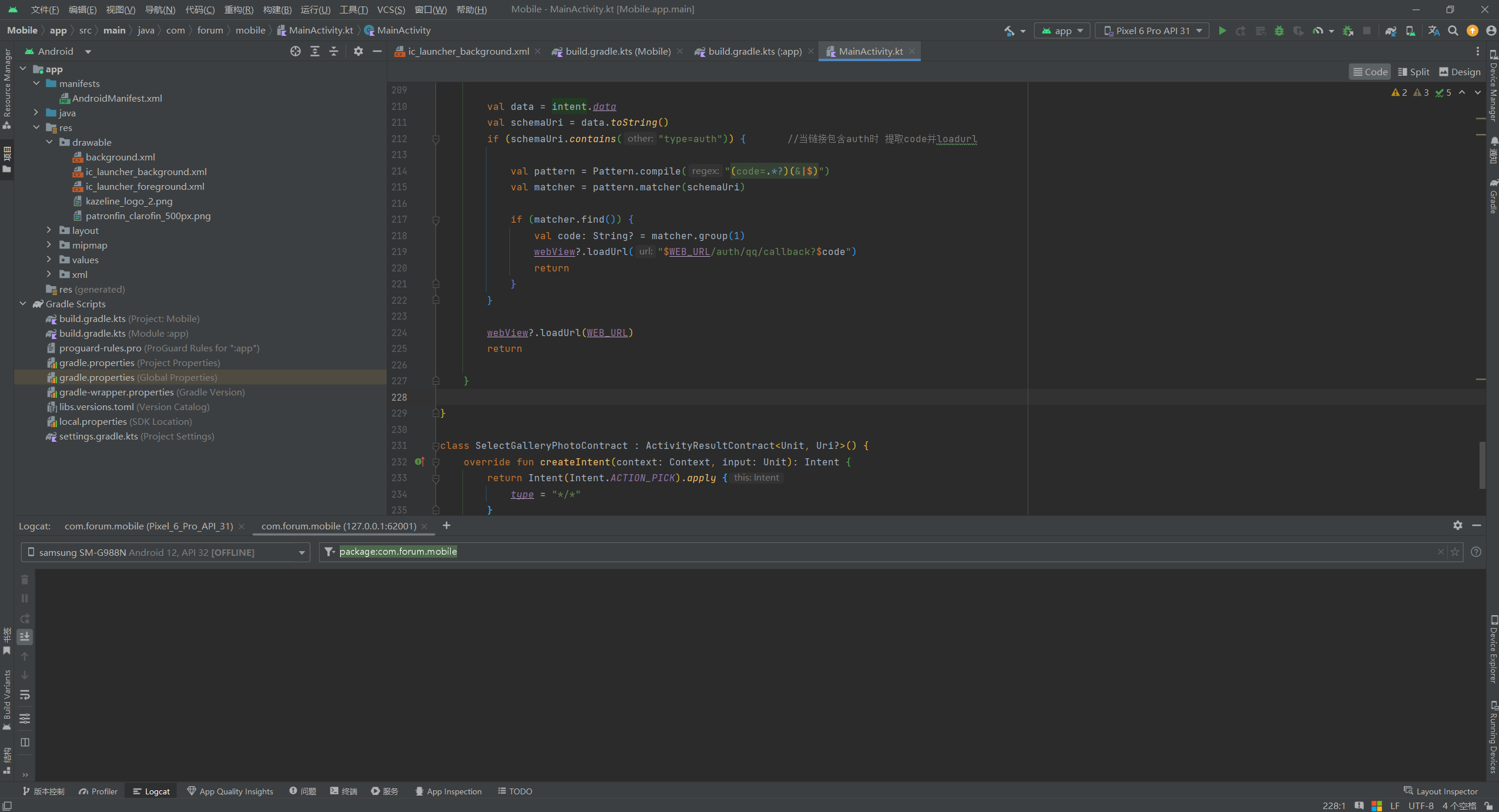Image resolution: width=1499 pixels, height=812 pixels.
Task: Enable scroll-to-end in Logcat
Action: tap(25, 636)
